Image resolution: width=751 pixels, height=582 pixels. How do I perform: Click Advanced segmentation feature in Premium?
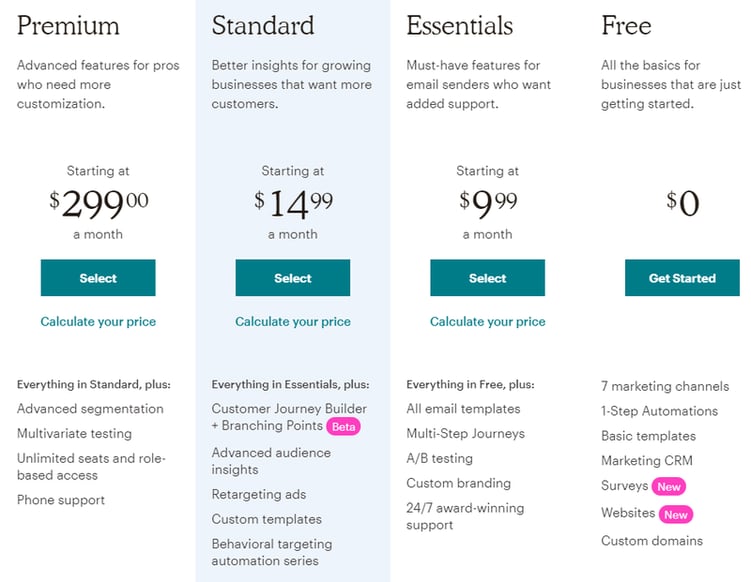pyautogui.click(x=90, y=409)
